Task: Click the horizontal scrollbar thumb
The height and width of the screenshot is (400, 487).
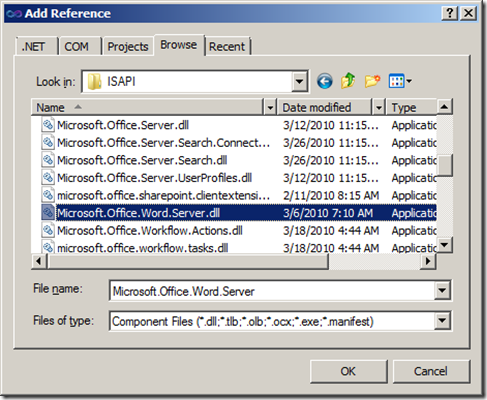Action: click(188, 261)
